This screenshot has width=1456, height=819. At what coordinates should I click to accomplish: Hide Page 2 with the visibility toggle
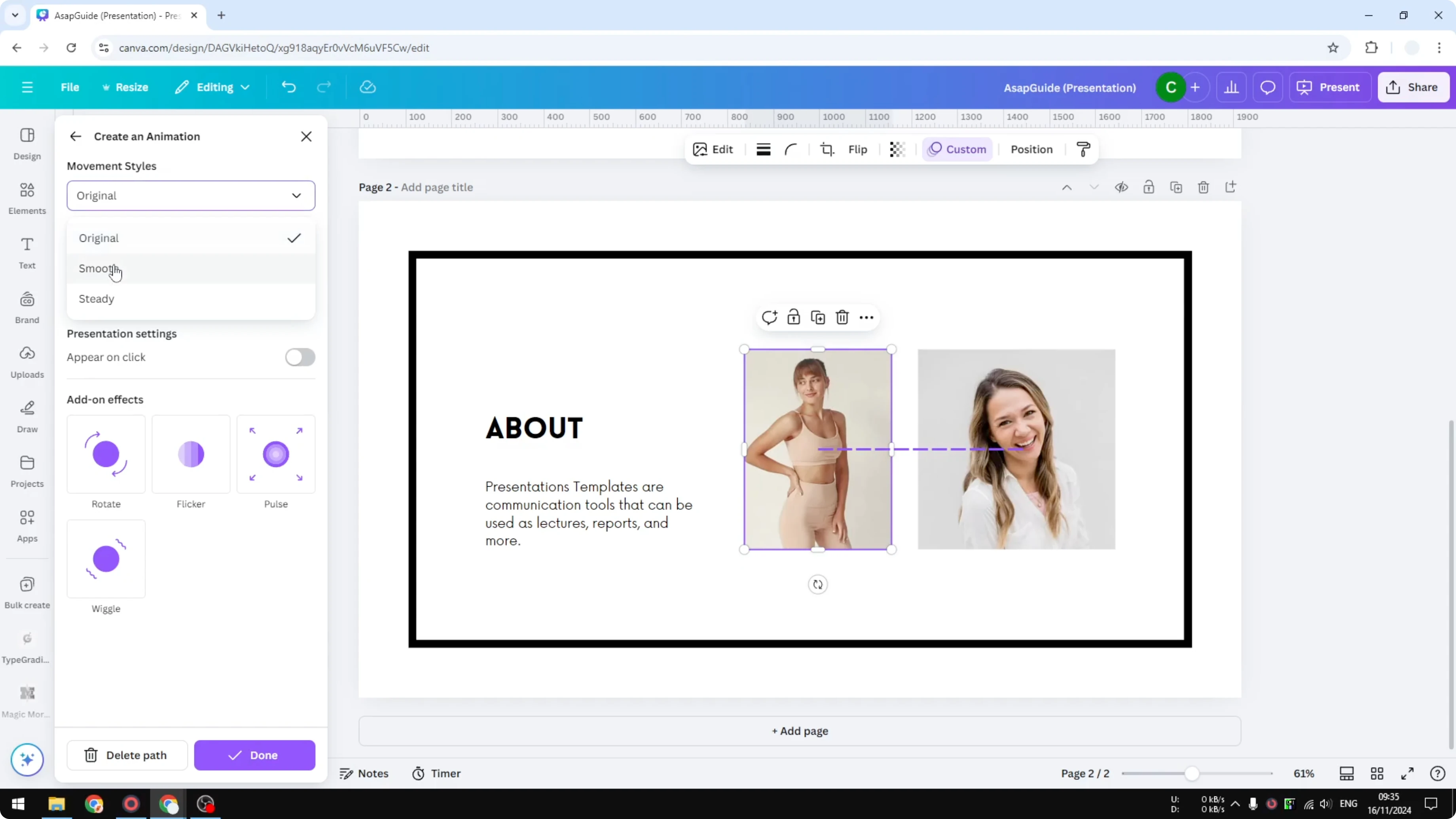pyautogui.click(x=1122, y=187)
